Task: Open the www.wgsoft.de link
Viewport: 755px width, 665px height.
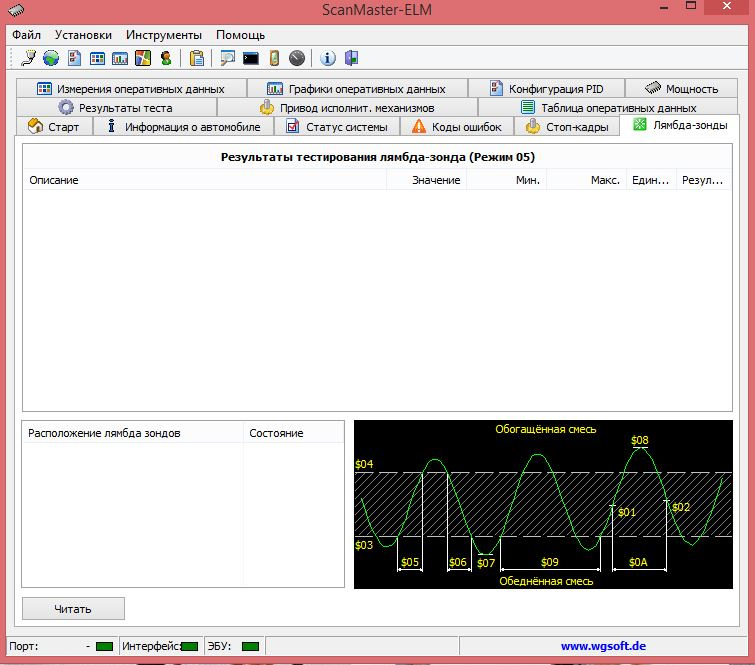Action: point(601,646)
